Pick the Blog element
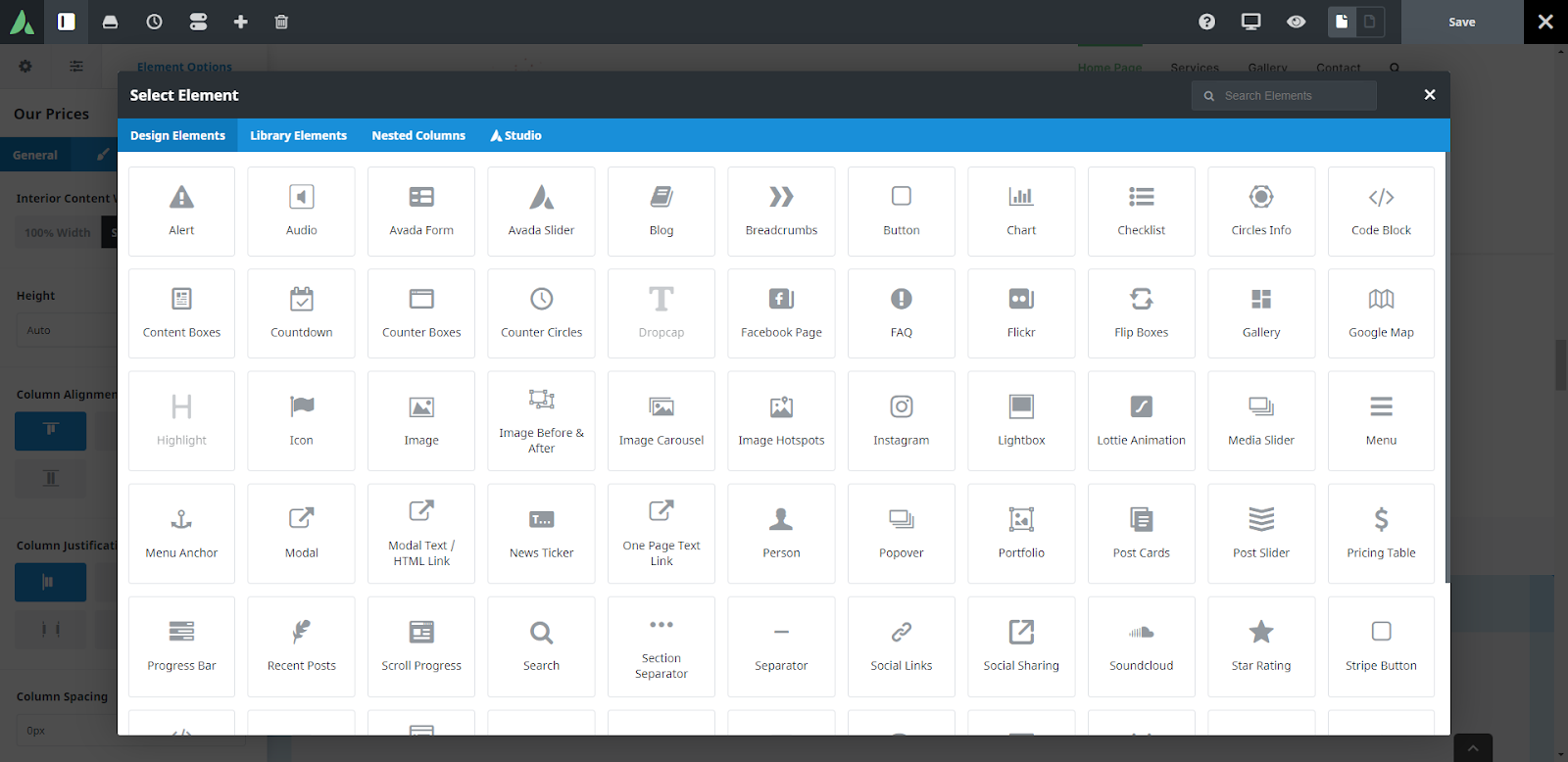The height and width of the screenshot is (762, 1568). pyautogui.click(x=661, y=212)
